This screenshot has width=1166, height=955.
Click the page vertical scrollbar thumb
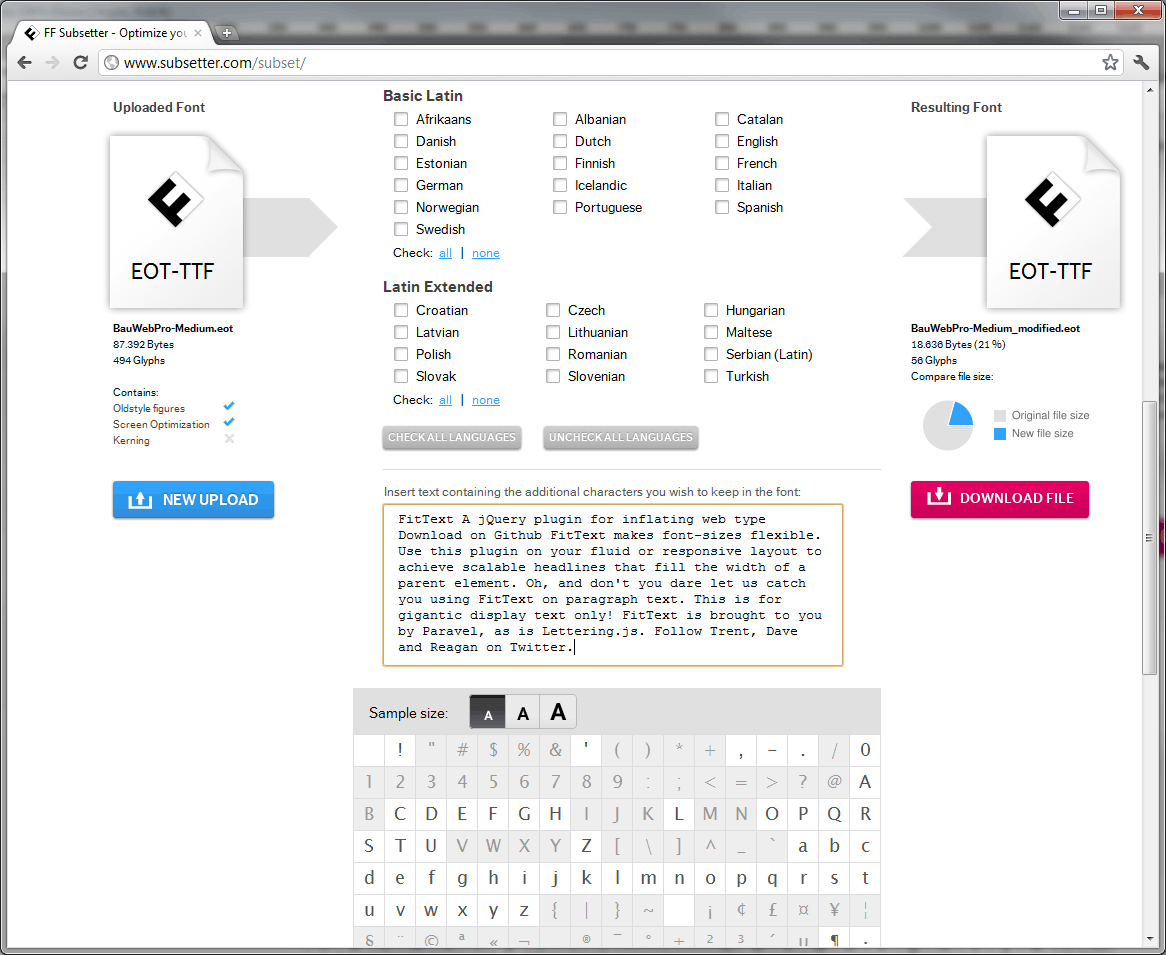click(x=1150, y=537)
